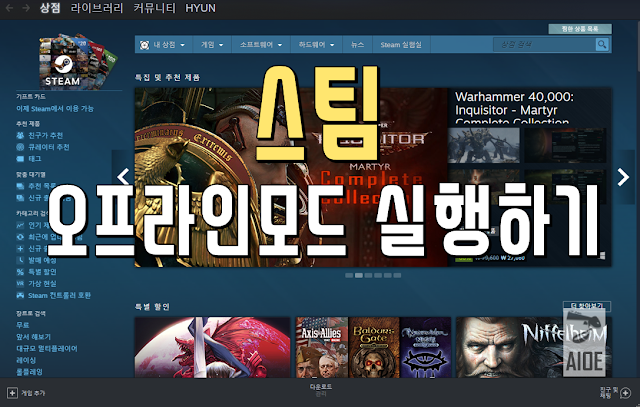
Task: Open the Baldur's Gate game capsule
Action: coord(373,347)
